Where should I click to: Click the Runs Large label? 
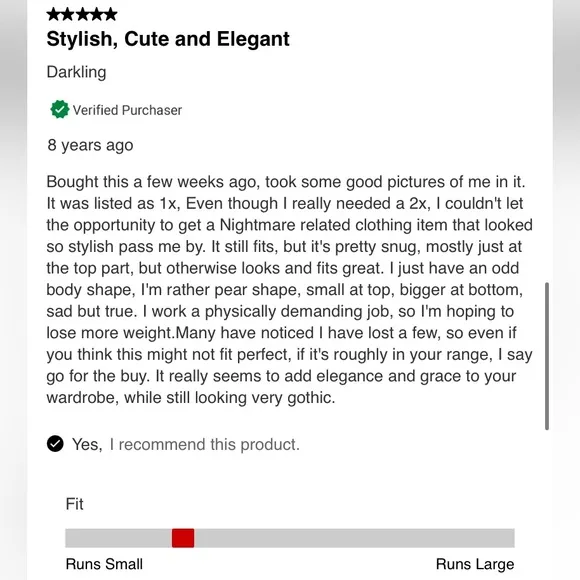click(x=475, y=564)
